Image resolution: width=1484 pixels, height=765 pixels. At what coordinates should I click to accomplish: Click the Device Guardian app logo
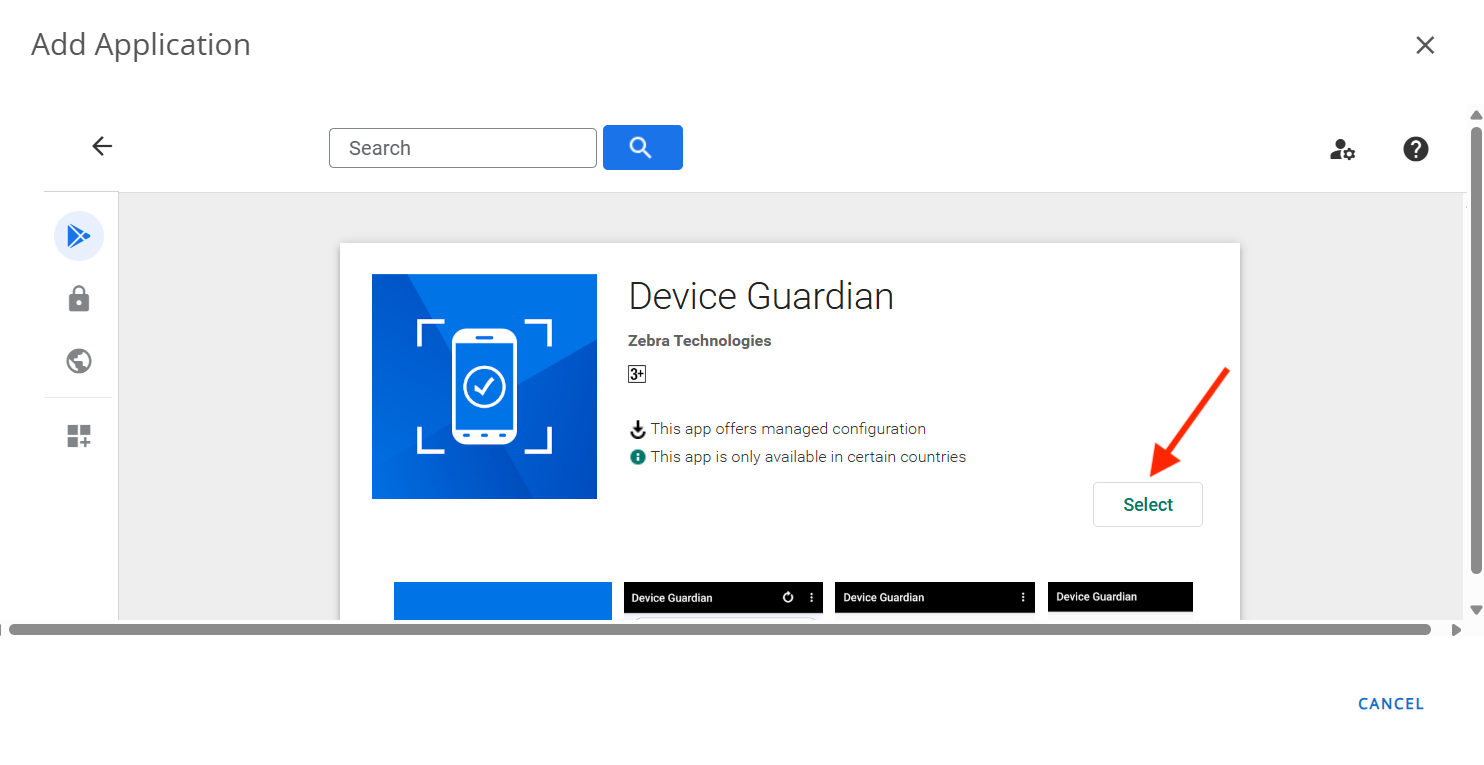point(484,386)
